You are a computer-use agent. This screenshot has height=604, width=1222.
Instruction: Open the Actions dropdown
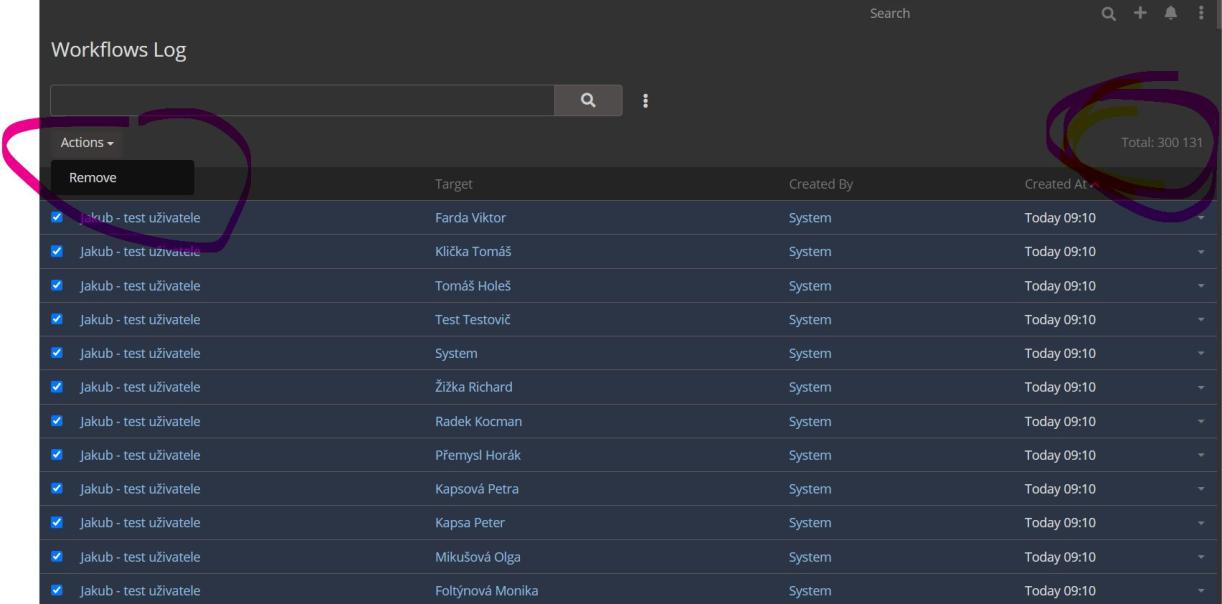coord(87,143)
